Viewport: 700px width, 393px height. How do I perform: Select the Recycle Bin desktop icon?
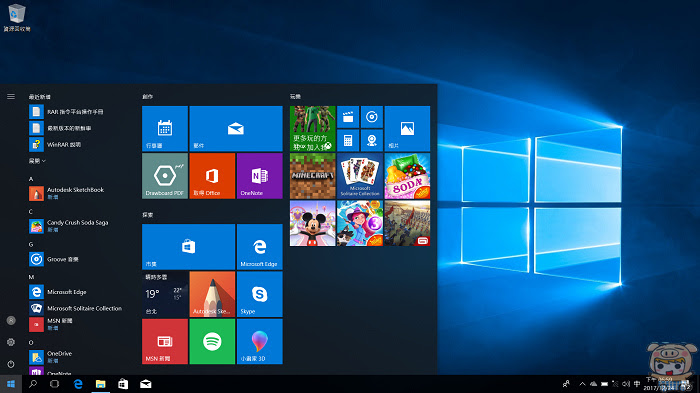(17, 18)
